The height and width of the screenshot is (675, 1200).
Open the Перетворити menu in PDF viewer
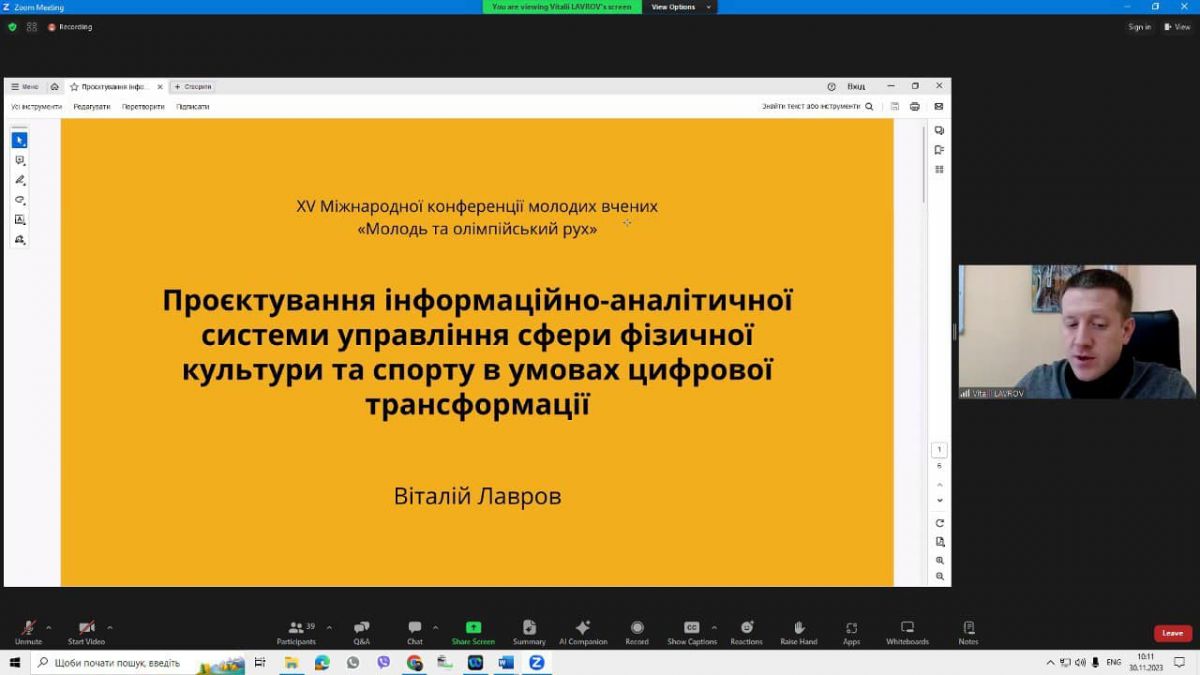pyautogui.click(x=143, y=106)
